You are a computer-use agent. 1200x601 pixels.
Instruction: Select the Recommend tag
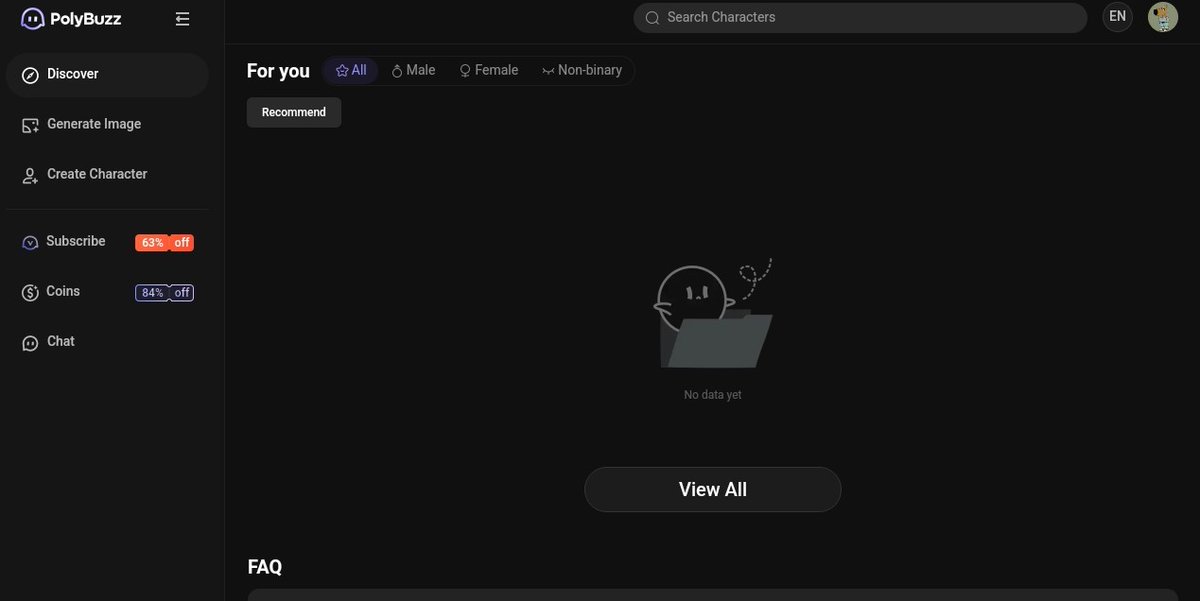[x=294, y=112]
